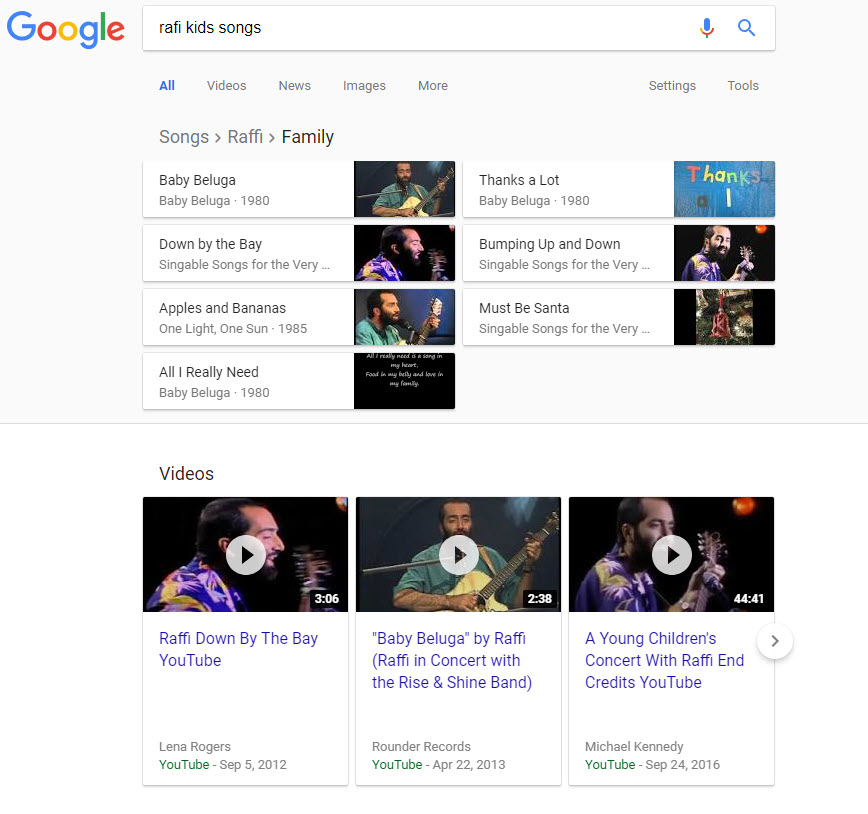Click the blue search magnifier icon
Screen dimensions: 868x814
(x=746, y=28)
